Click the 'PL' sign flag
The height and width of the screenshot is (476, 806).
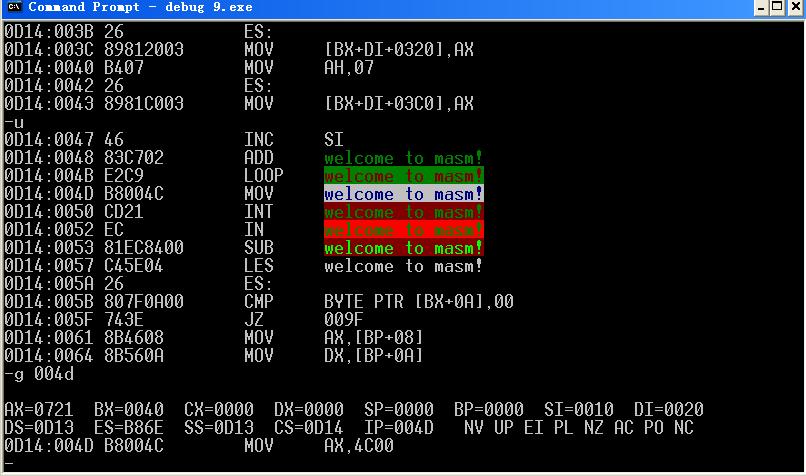[563, 428]
